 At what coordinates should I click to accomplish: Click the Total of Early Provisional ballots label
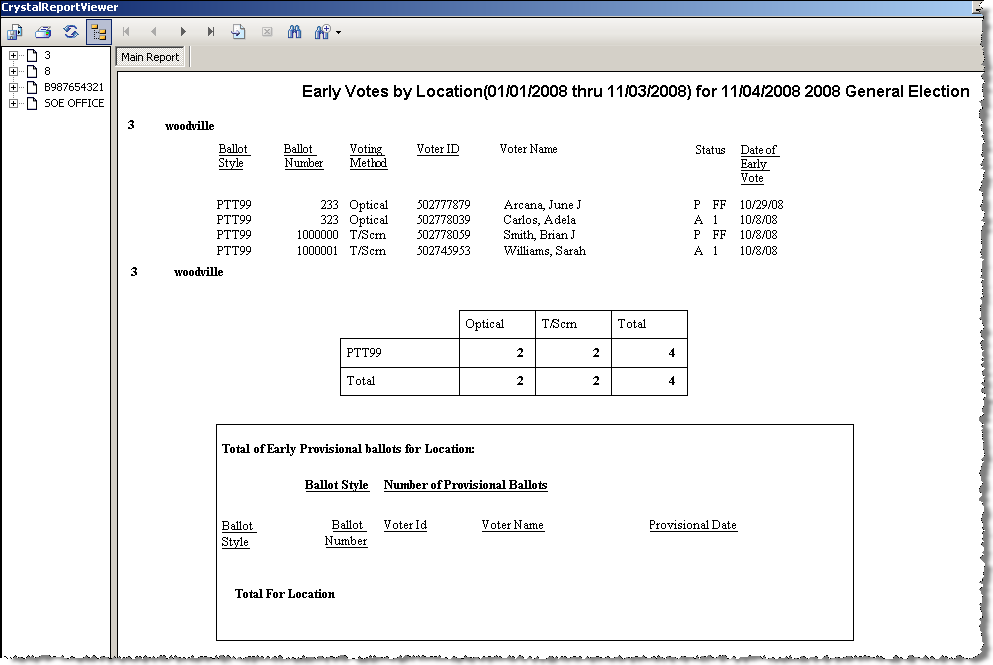(x=348, y=449)
